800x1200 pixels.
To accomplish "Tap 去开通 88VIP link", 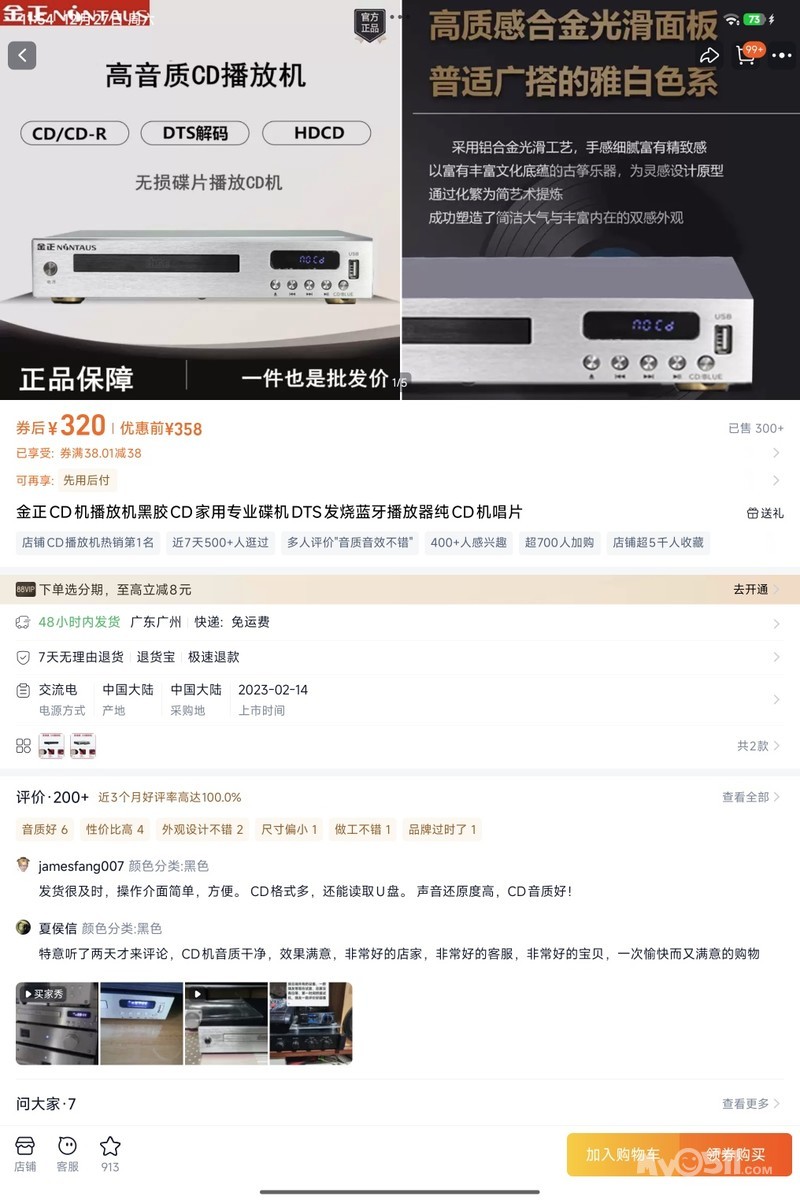I will [757, 589].
